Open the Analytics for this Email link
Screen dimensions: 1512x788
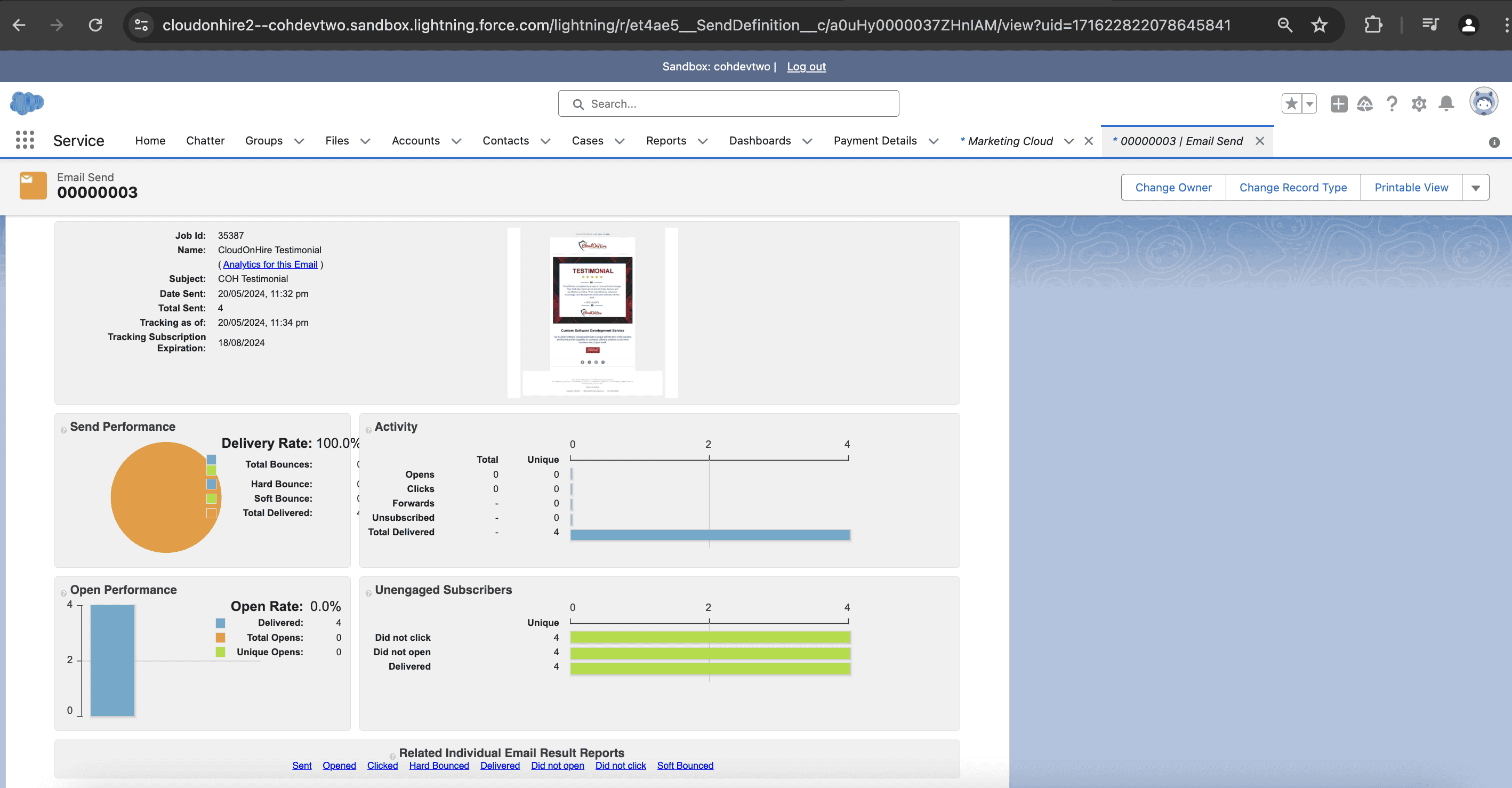pyautogui.click(x=270, y=264)
